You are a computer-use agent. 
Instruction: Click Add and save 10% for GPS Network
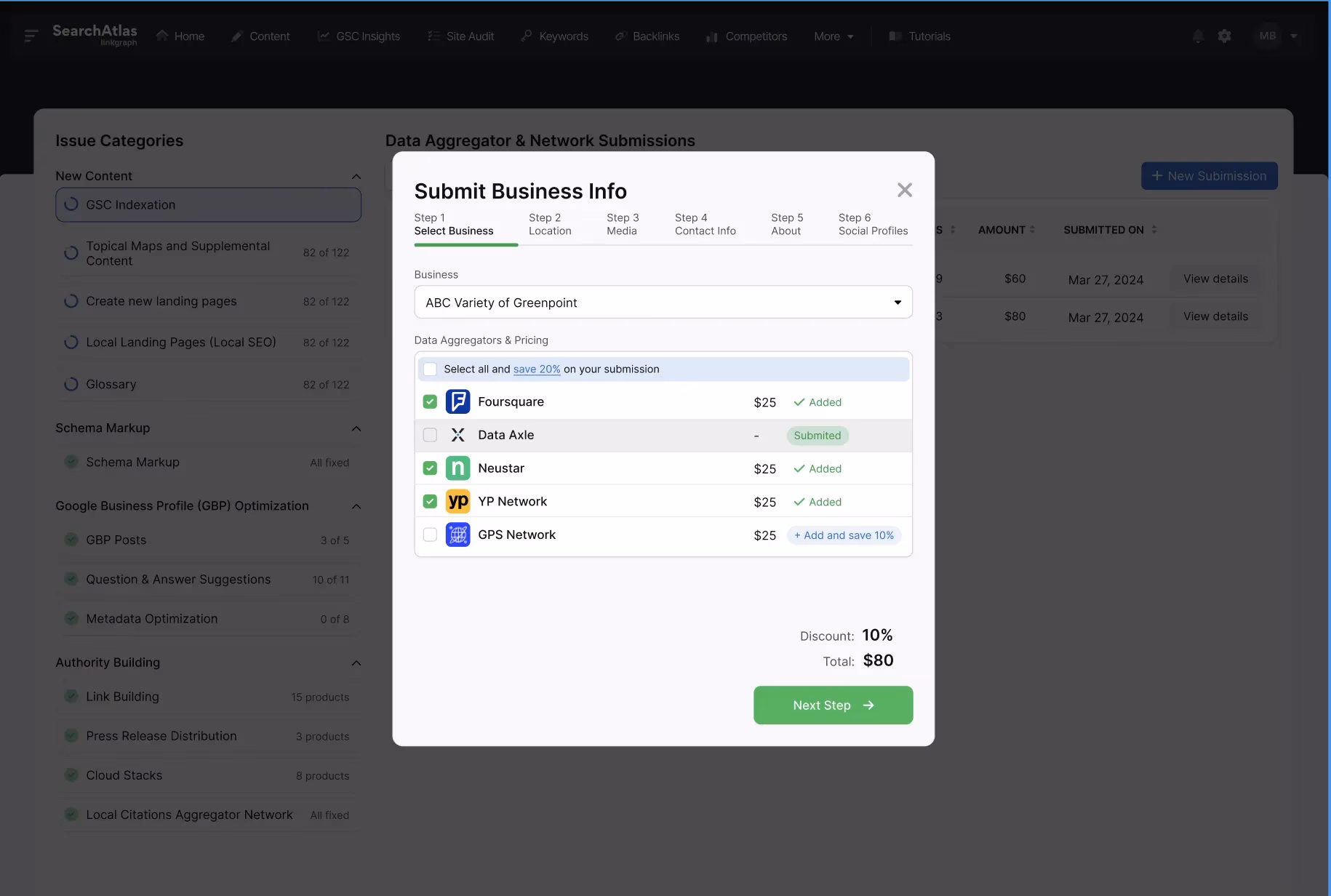pos(844,535)
